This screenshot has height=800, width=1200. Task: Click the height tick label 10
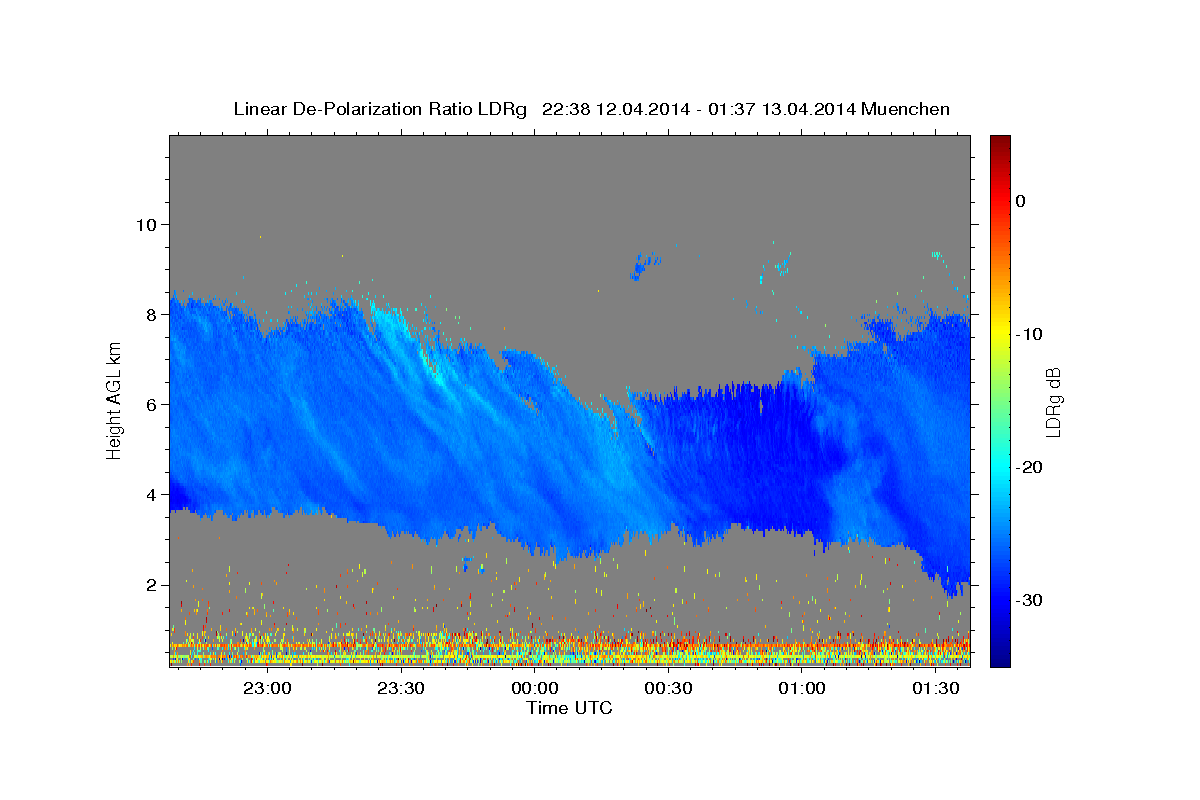click(x=145, y=224)
